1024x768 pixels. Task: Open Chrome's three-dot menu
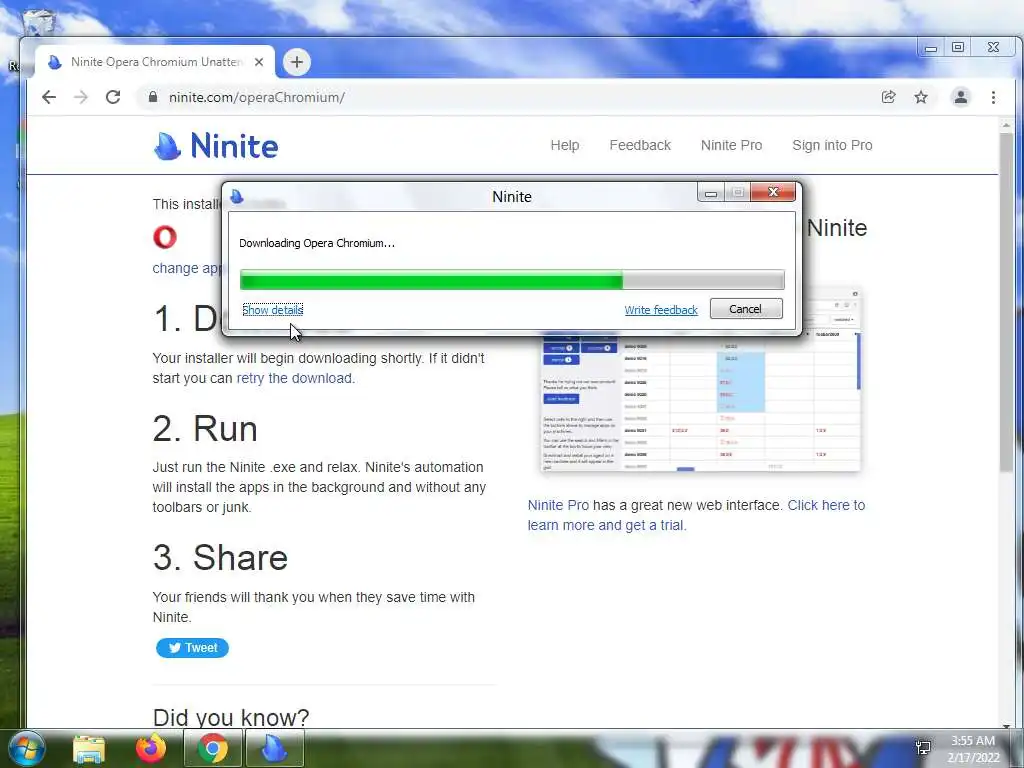tap(993, 97)
